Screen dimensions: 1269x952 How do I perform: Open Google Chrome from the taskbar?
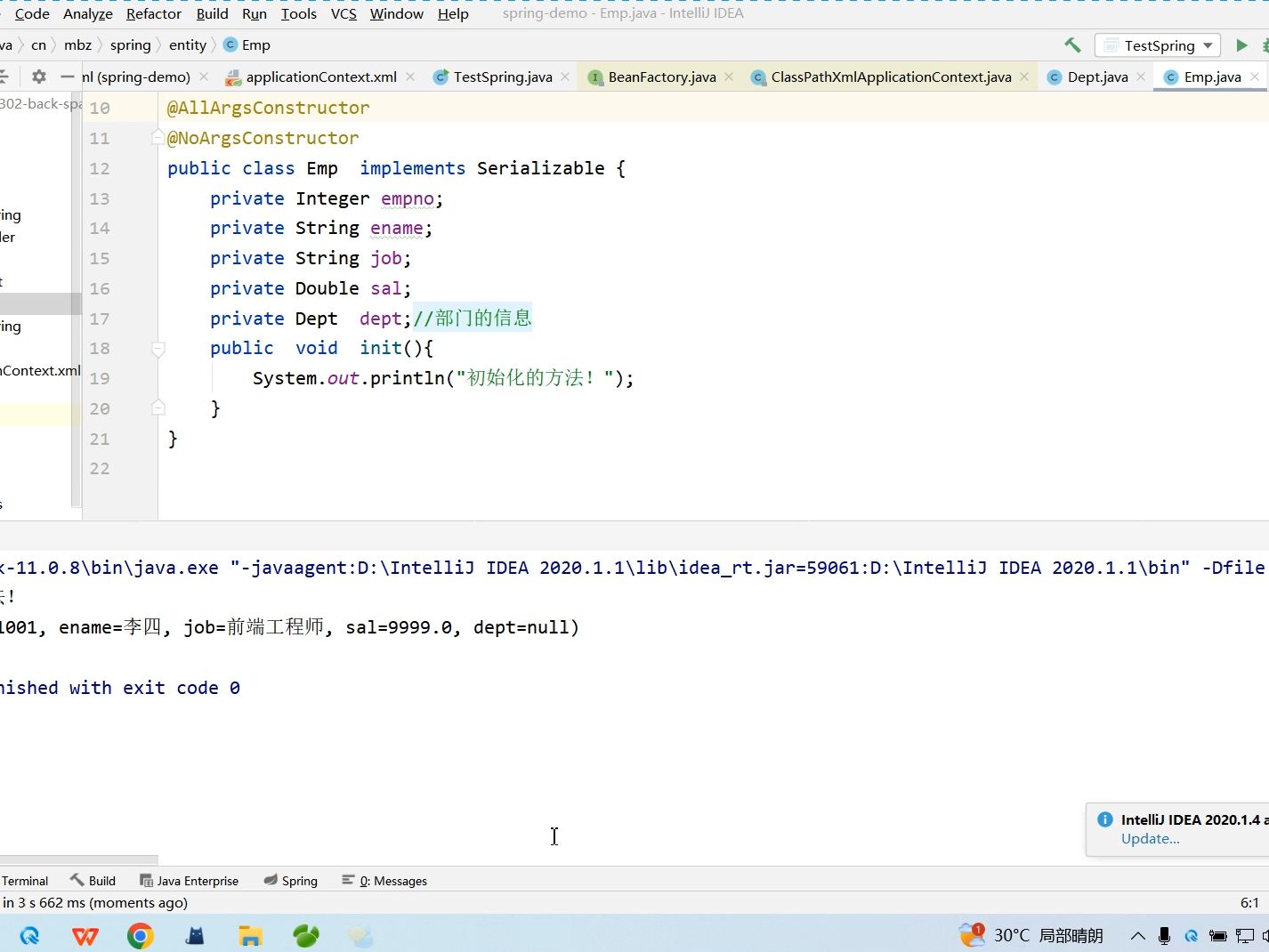140,935
